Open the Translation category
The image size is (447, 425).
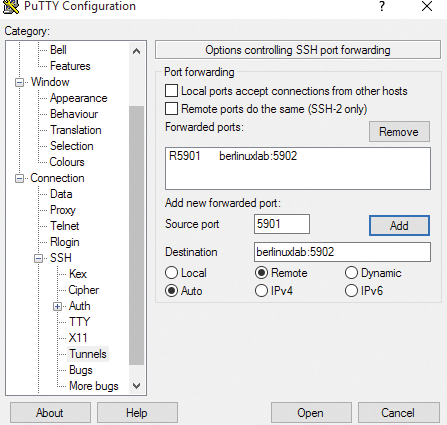point(76,130)
